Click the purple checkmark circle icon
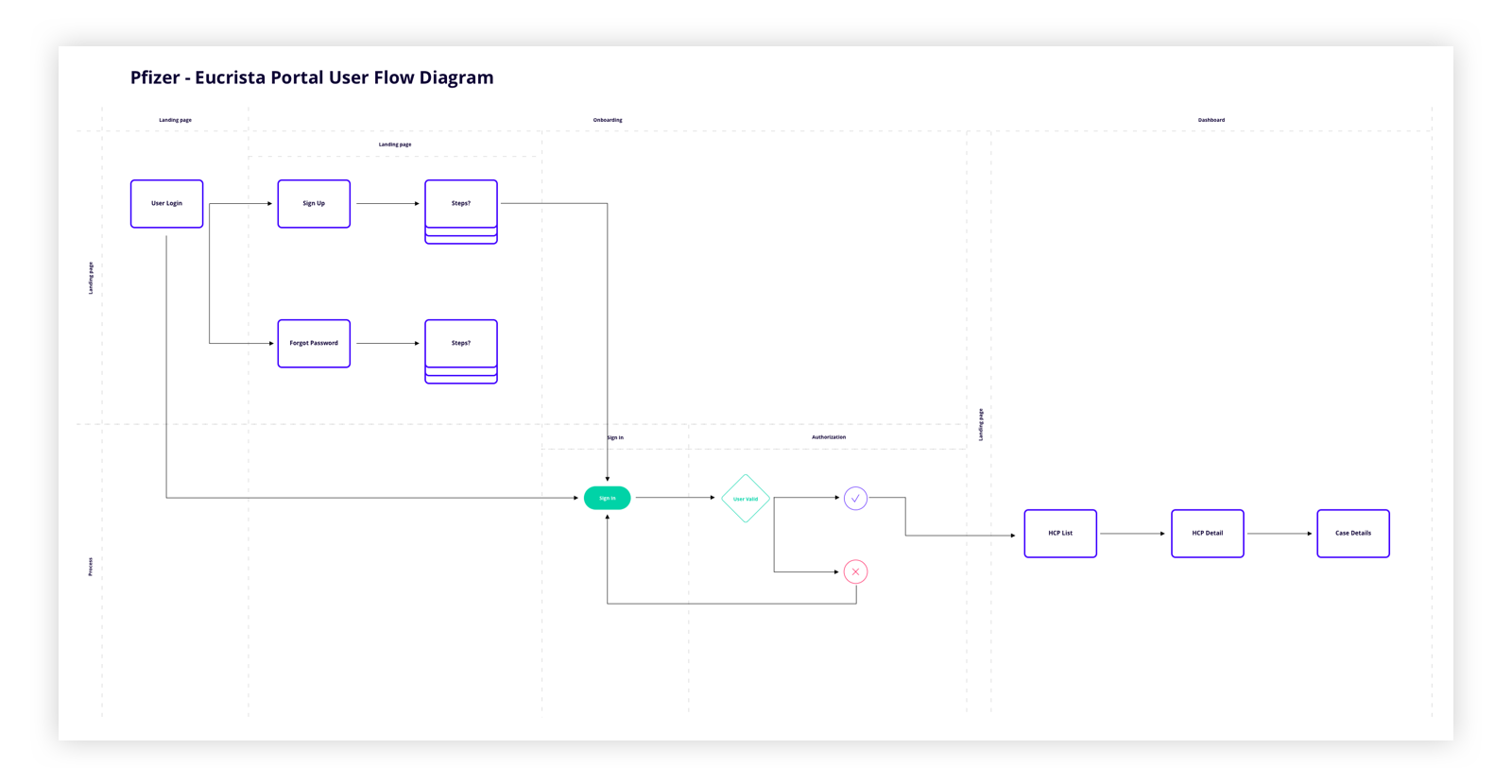The width and height of the screenshot is (1512, 784). [x=855, y=498]
